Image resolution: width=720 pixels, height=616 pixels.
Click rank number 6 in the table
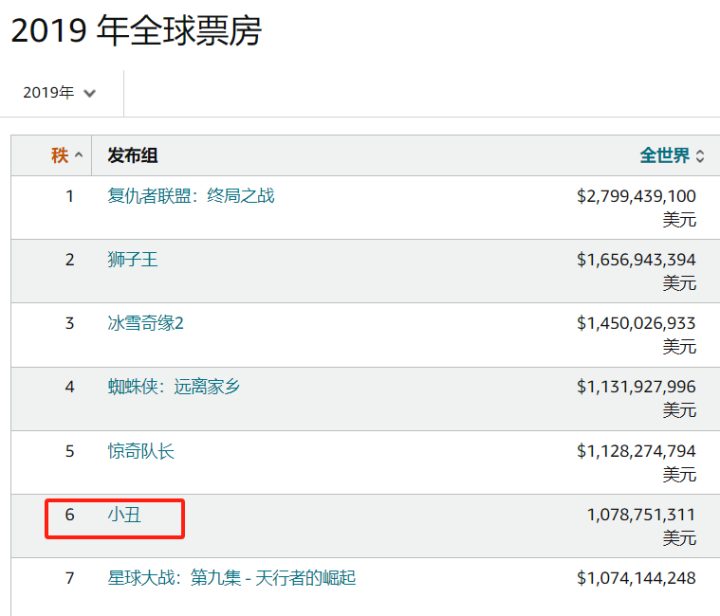(x=70, y=515)
